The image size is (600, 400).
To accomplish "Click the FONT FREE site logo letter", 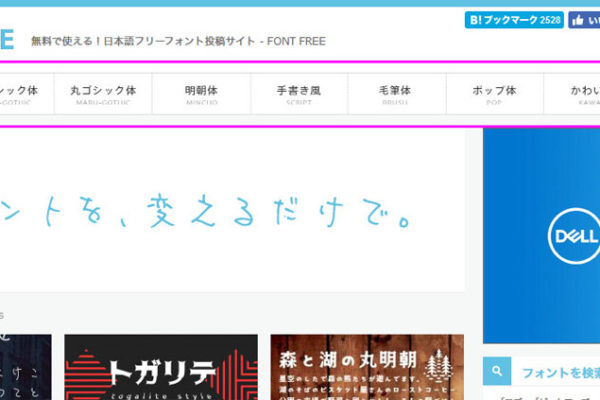I will click(x=6, y=40).
